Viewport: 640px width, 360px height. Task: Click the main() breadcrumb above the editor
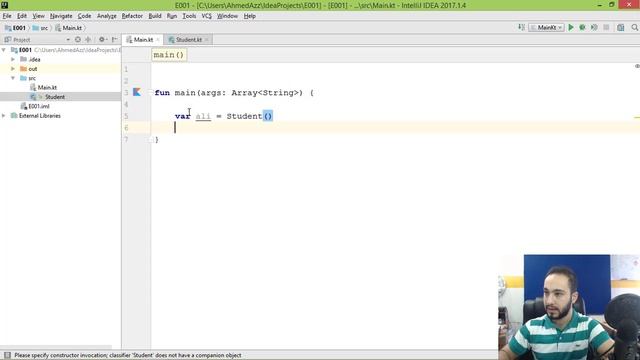(169, 55)
